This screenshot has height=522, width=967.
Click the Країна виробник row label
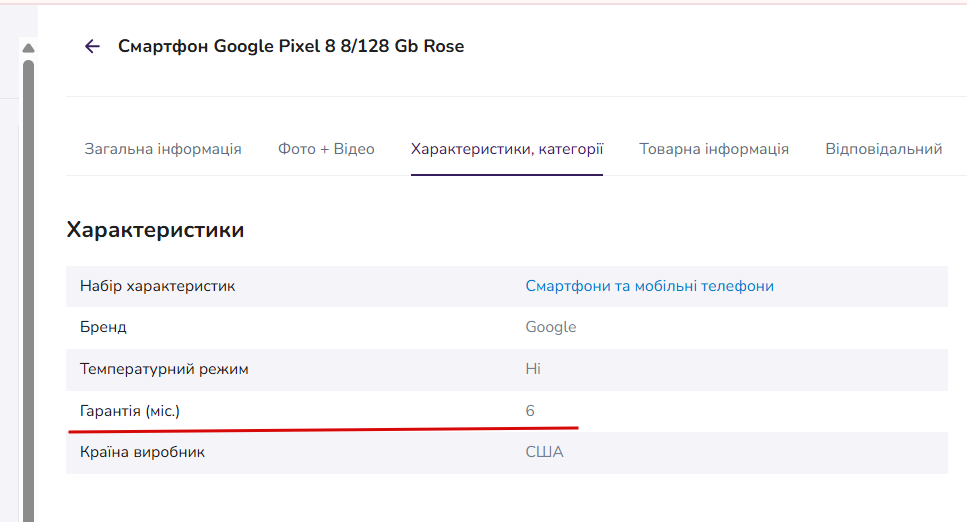[142, 452]
